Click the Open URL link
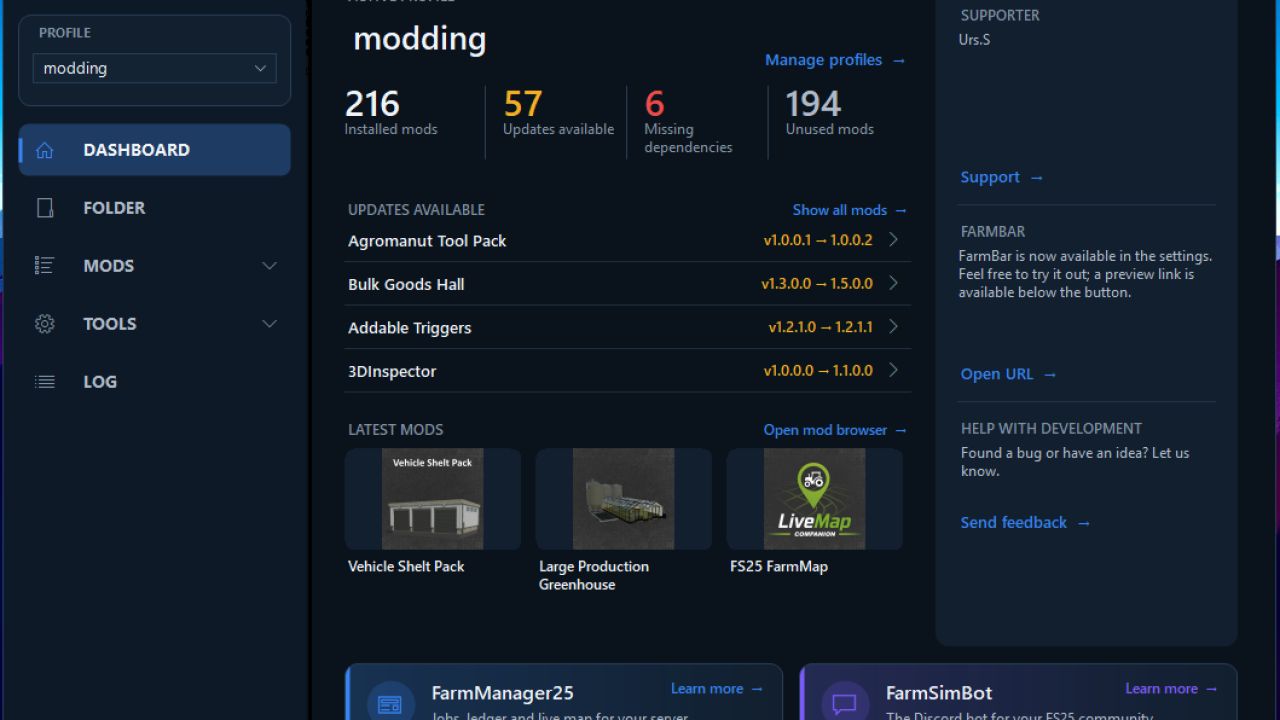 [x=1008, y=374]
